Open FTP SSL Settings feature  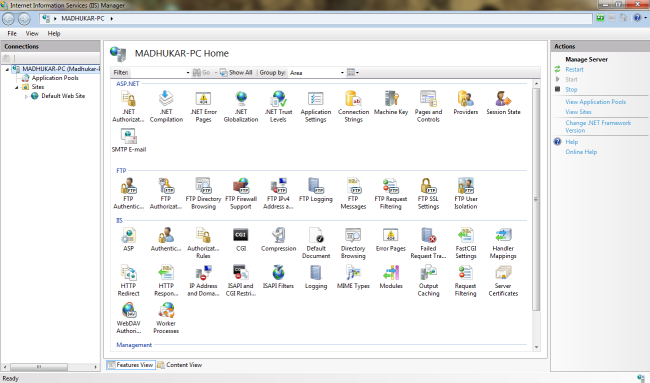[x=428, y=194]
